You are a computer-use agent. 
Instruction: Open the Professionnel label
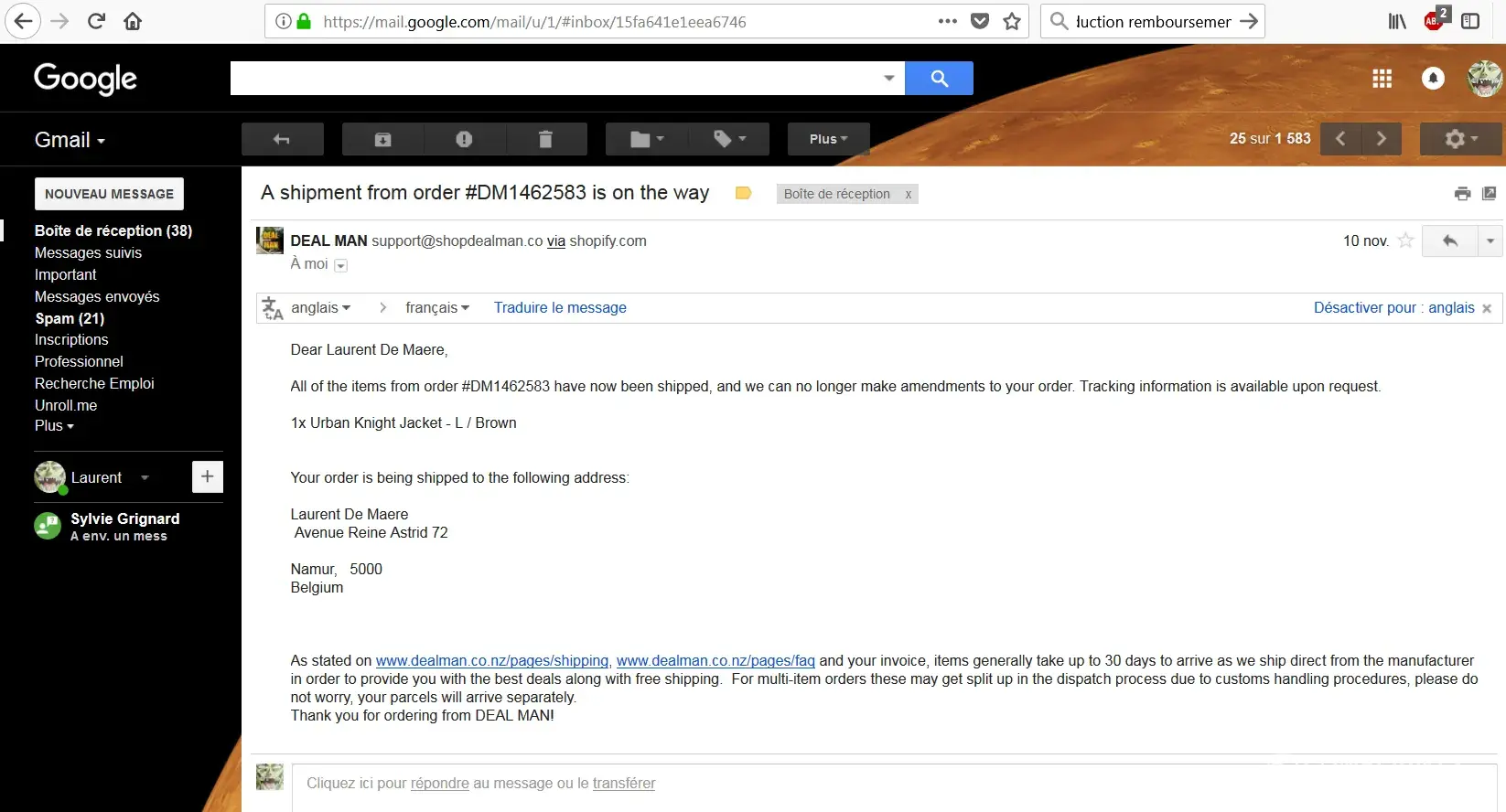[79, 361]
